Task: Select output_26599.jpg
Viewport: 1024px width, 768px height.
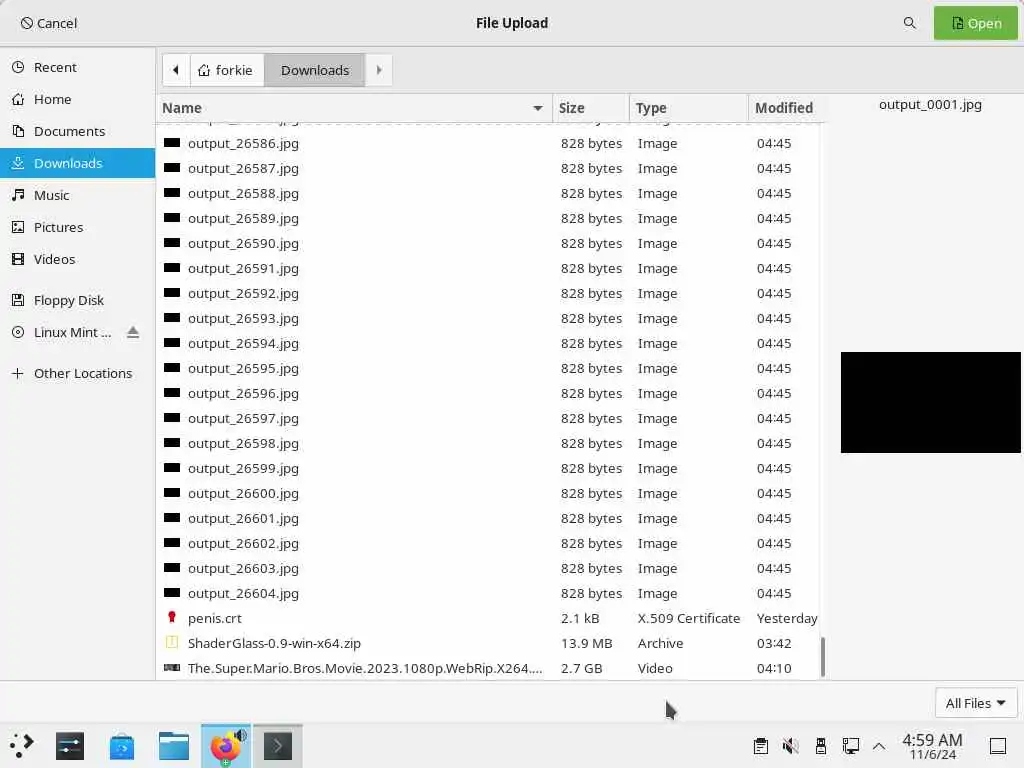Action: [487, 469]
